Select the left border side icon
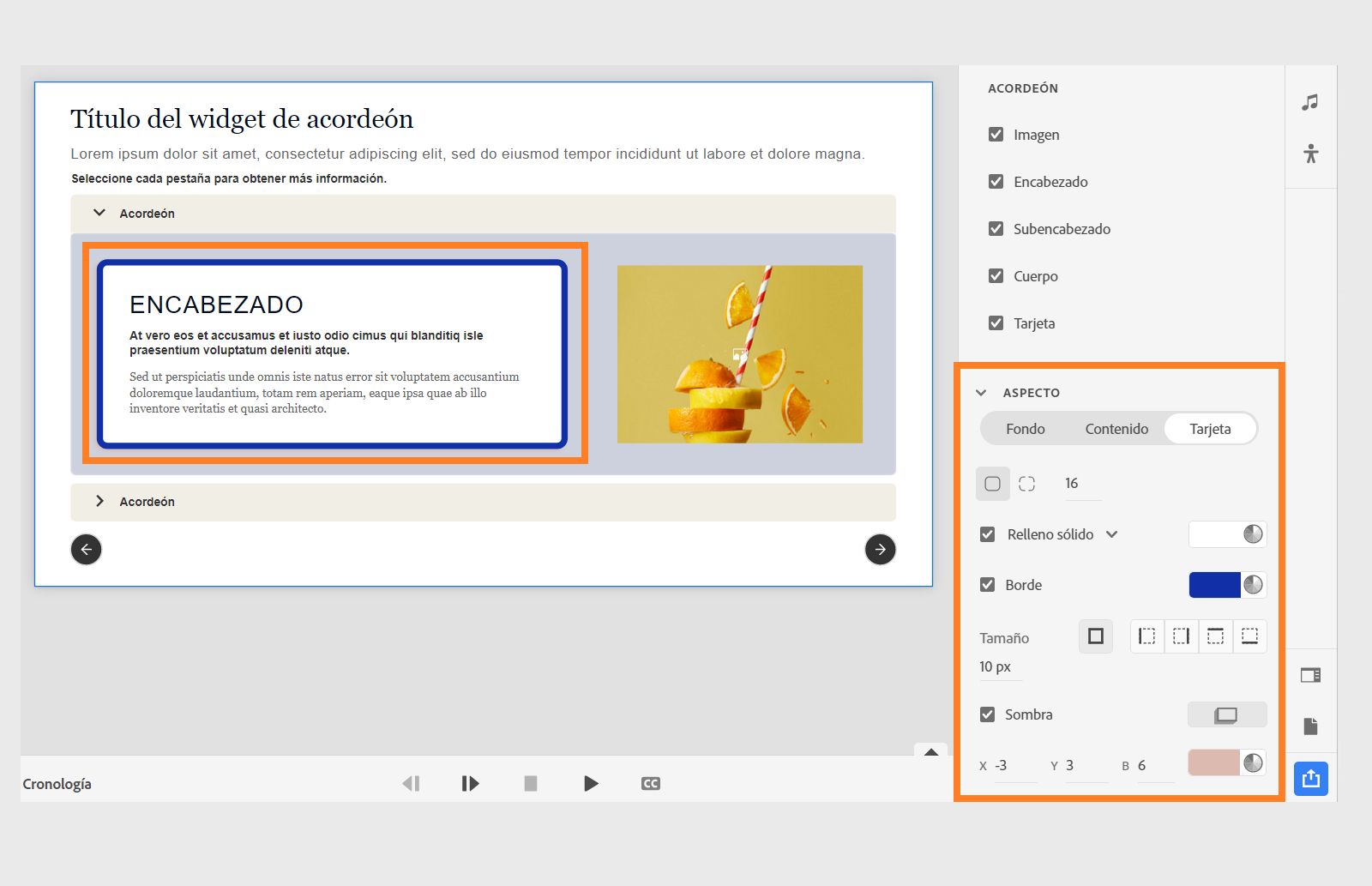This screenshot has height=886, width=1372. pos(1146,636)
